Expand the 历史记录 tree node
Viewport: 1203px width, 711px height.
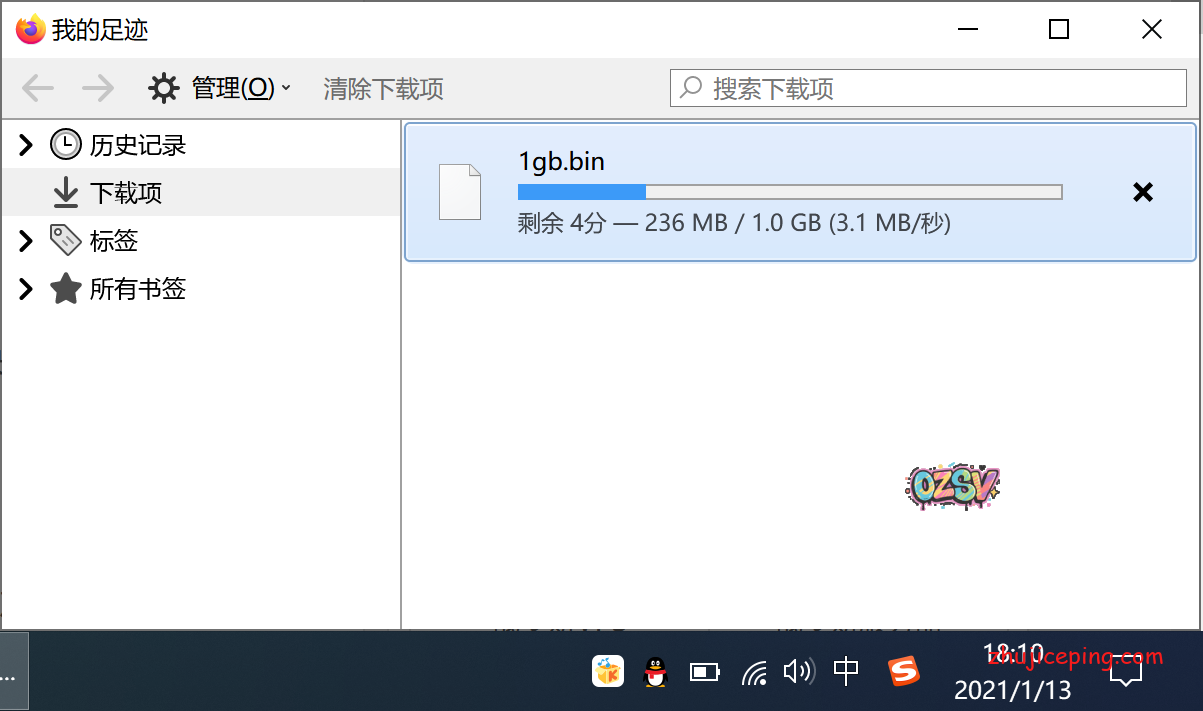coord(26,145)
